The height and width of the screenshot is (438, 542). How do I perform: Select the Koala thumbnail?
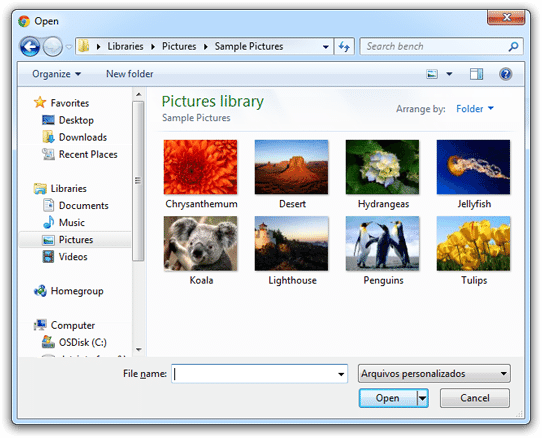coord(200,243)
